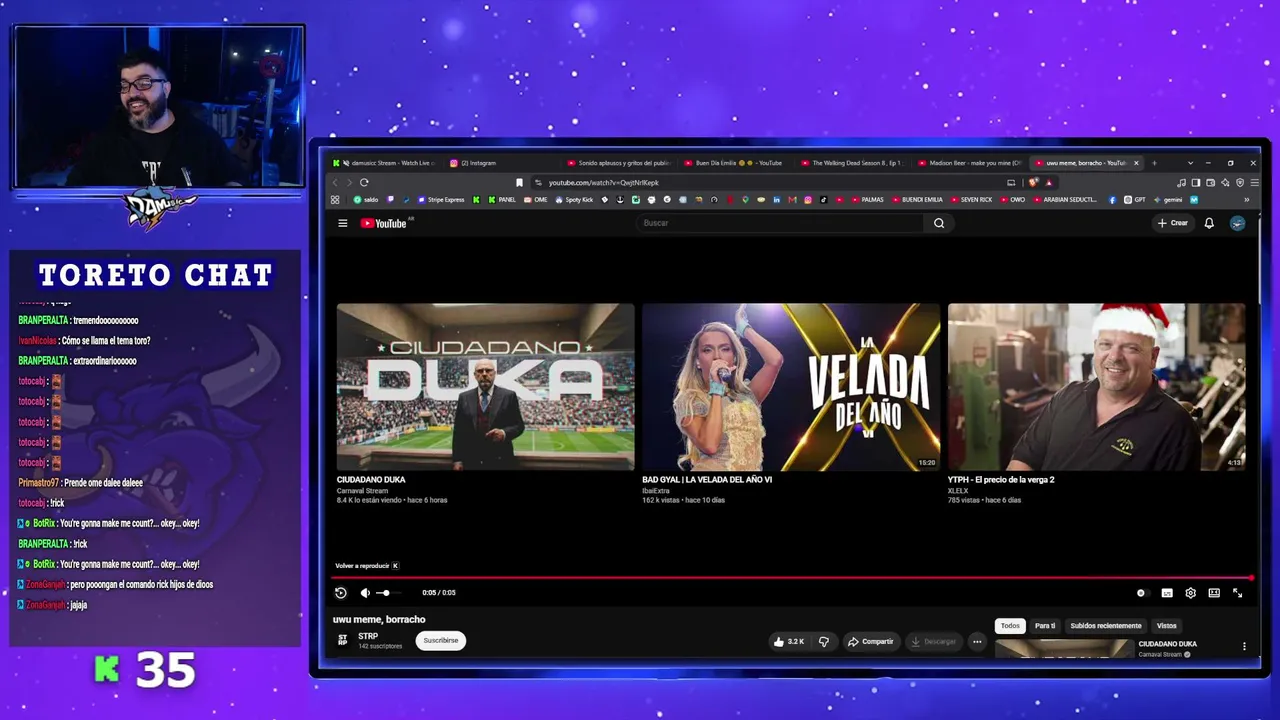Switch to the damusicc Stream tab
The height and width of the screenshot is (720, 1280).
(386, 163)
